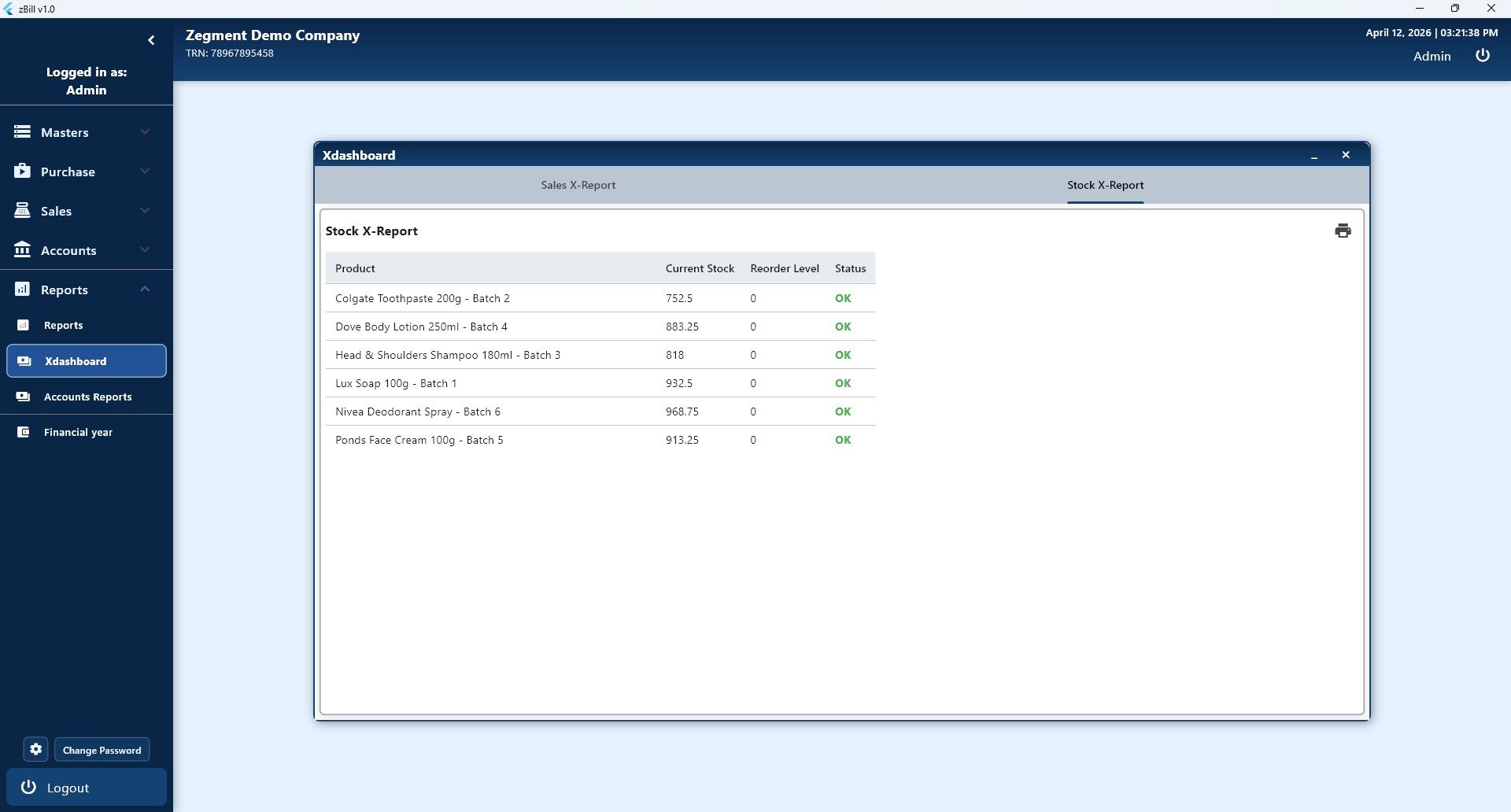Open Accounts Reports from the sidebar
Image resolution: width=1511 pixels, height=812 pixels.
coord(87,397)
